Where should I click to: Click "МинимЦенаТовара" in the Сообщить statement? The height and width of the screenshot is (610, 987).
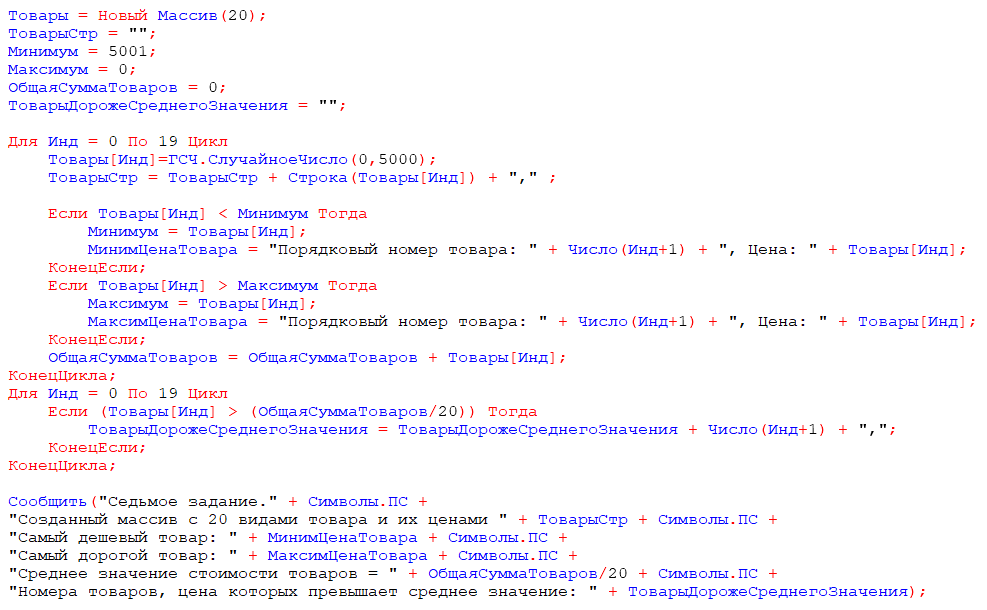[x=342, y=538]
